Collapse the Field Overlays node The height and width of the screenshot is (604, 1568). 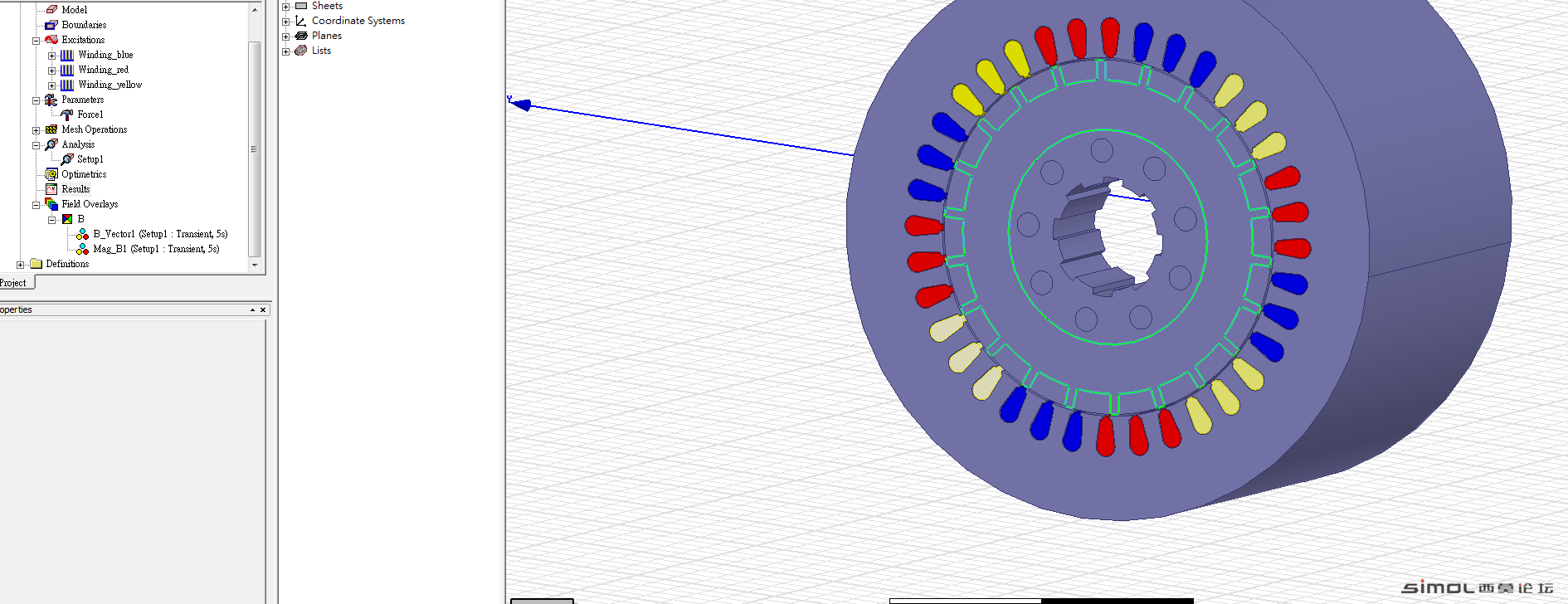pos(36,205)
